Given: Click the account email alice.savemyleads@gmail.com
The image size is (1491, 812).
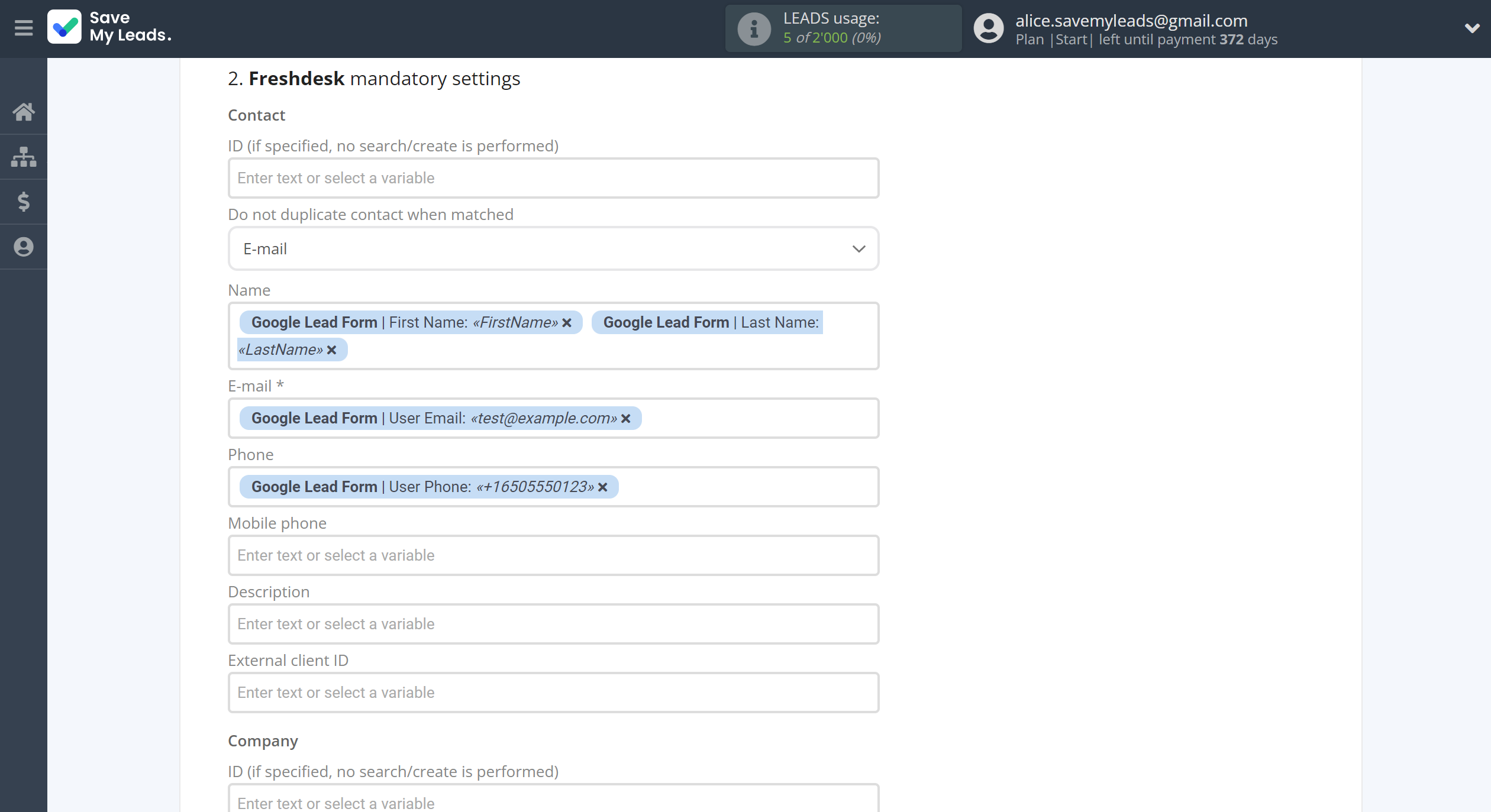Looking at the screenshot, I should [1131, 21].
